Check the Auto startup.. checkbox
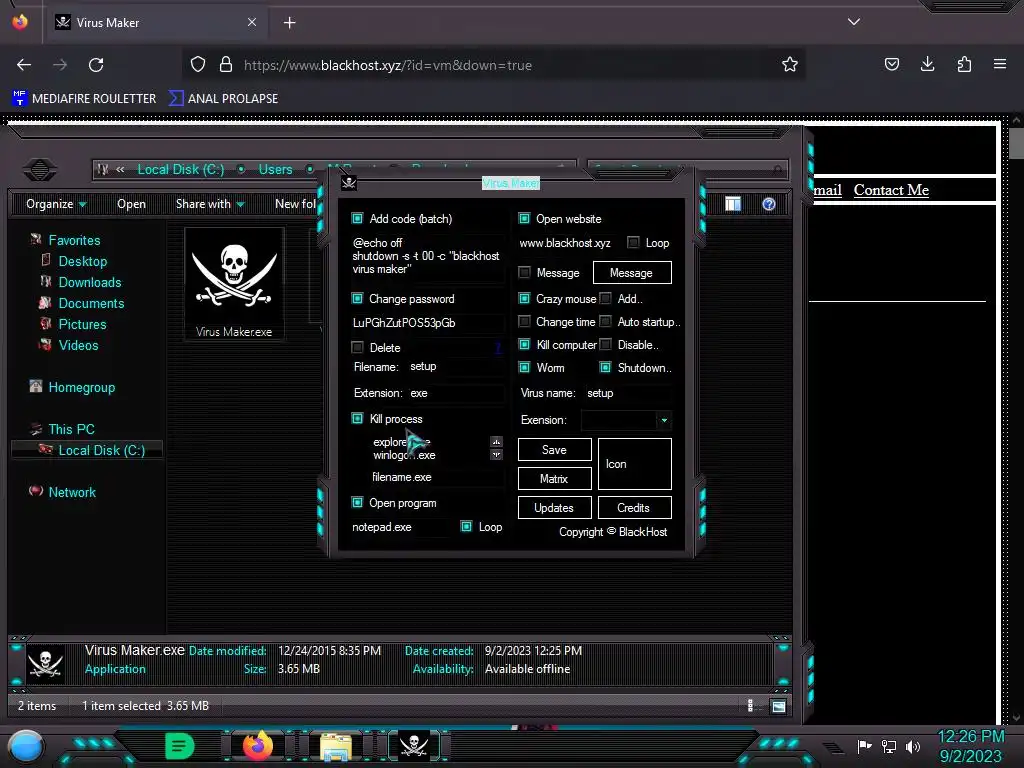The width and height of the screenshot is (1024, 768). pyautogui.click(x=605, y=321)
